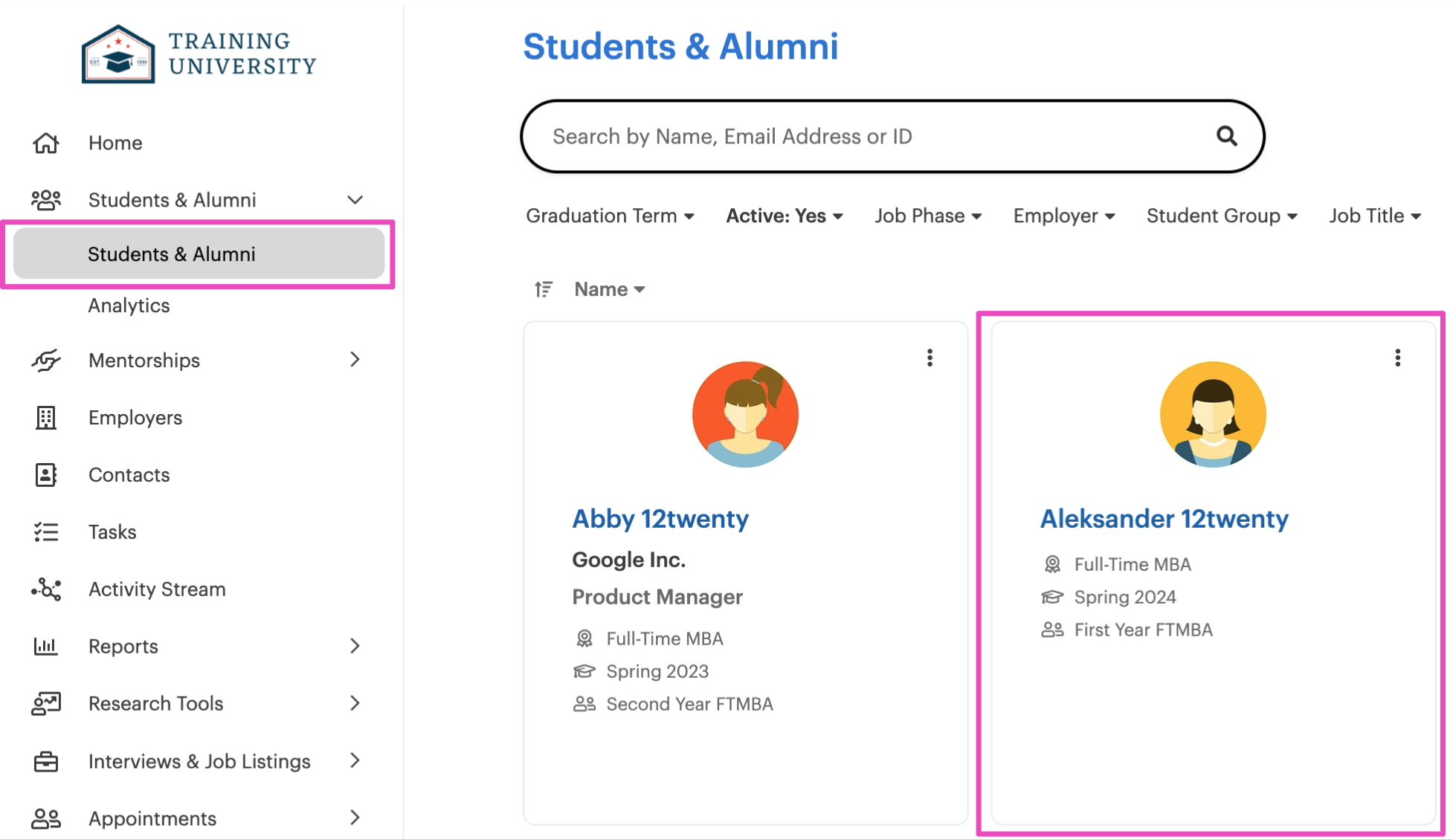The image size is (1453, 840).
Task: Click the Interviews & Job Listings briefcase icon
Action: click(46, 761)
